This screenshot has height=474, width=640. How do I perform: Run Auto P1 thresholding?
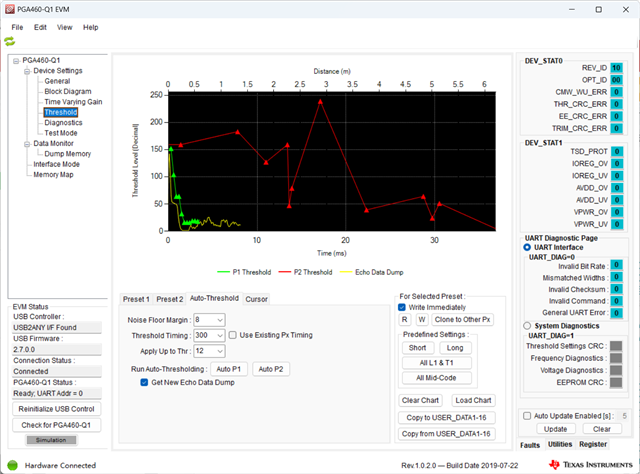click(x=229, y=369)
